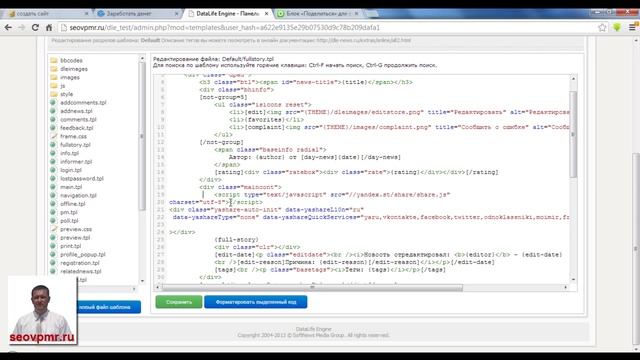
Task: Click the editor horizontal scroll-right arrow
Action: click(565, 287)
